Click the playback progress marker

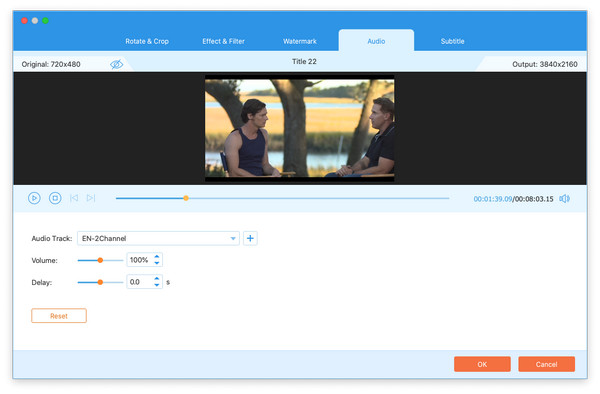point(186,198)
